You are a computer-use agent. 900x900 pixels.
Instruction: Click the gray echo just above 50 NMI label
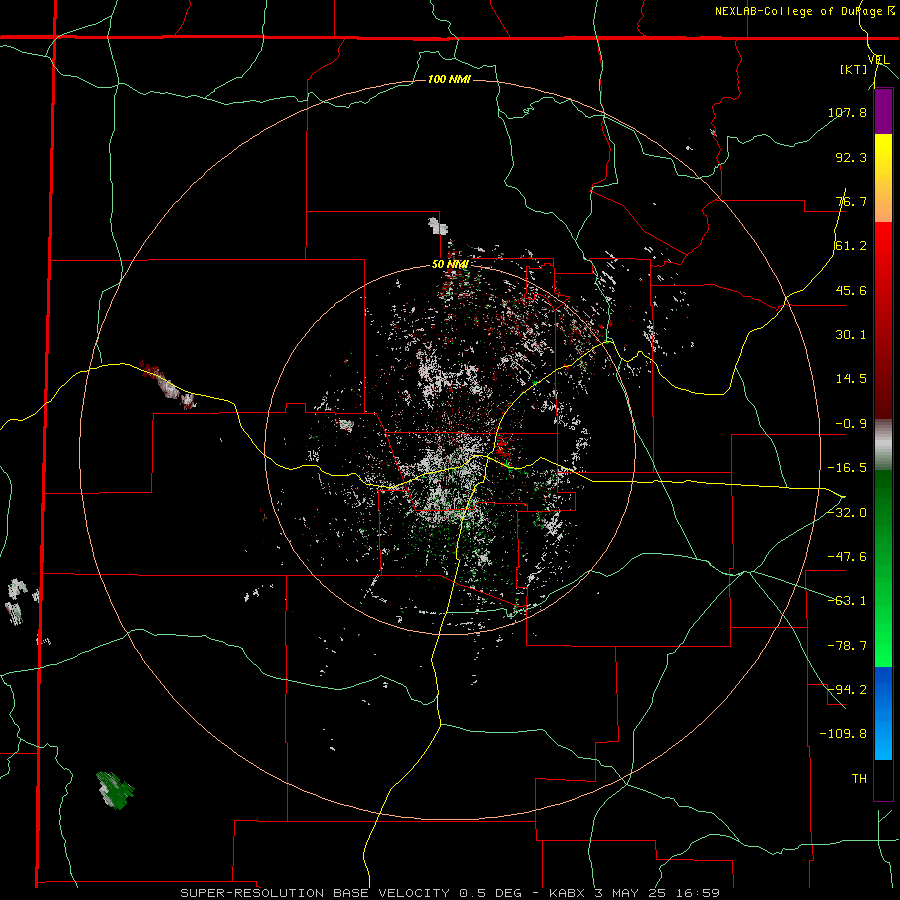point(438,226)
